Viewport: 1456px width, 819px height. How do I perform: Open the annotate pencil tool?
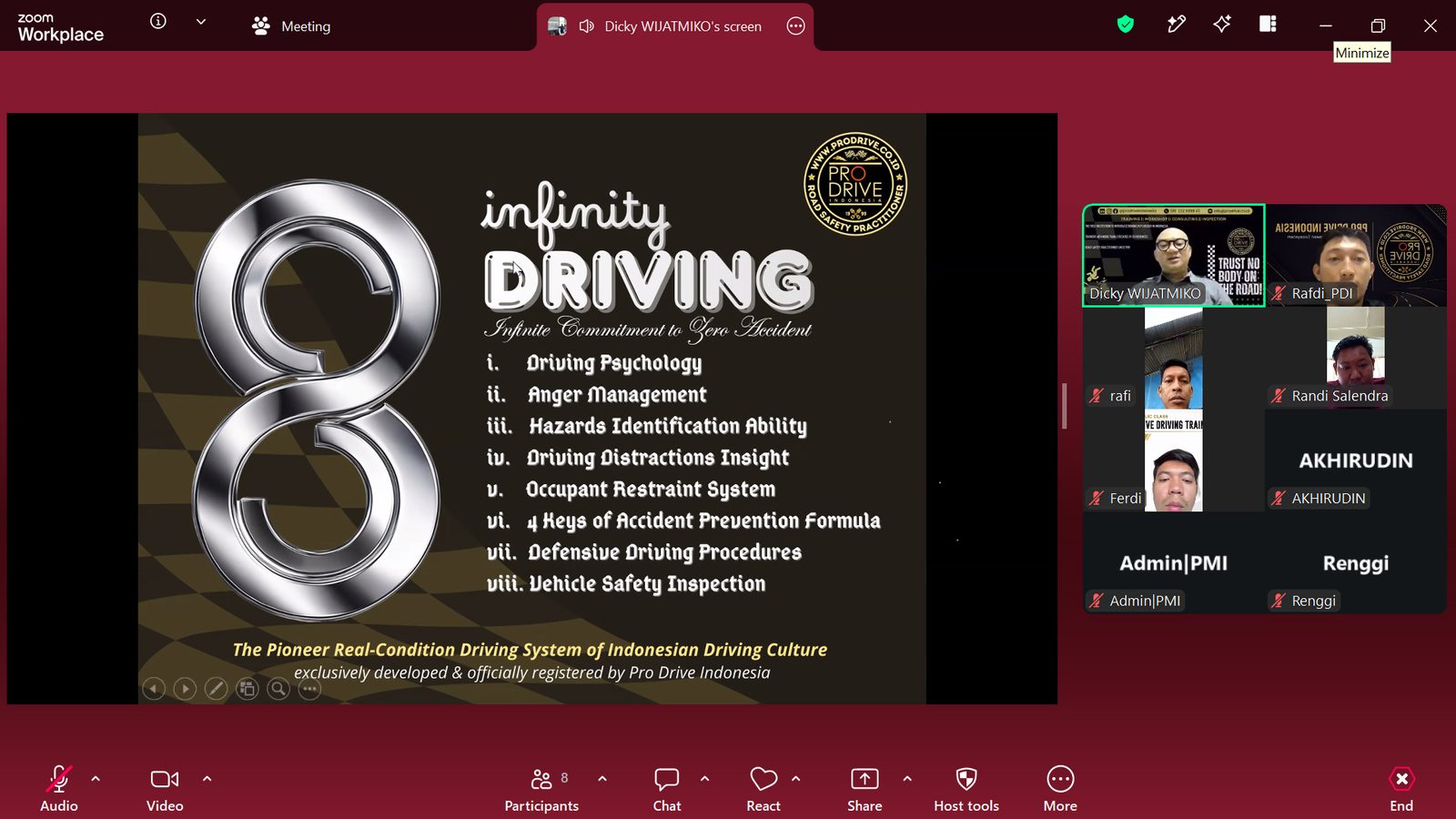(1177, 25)
